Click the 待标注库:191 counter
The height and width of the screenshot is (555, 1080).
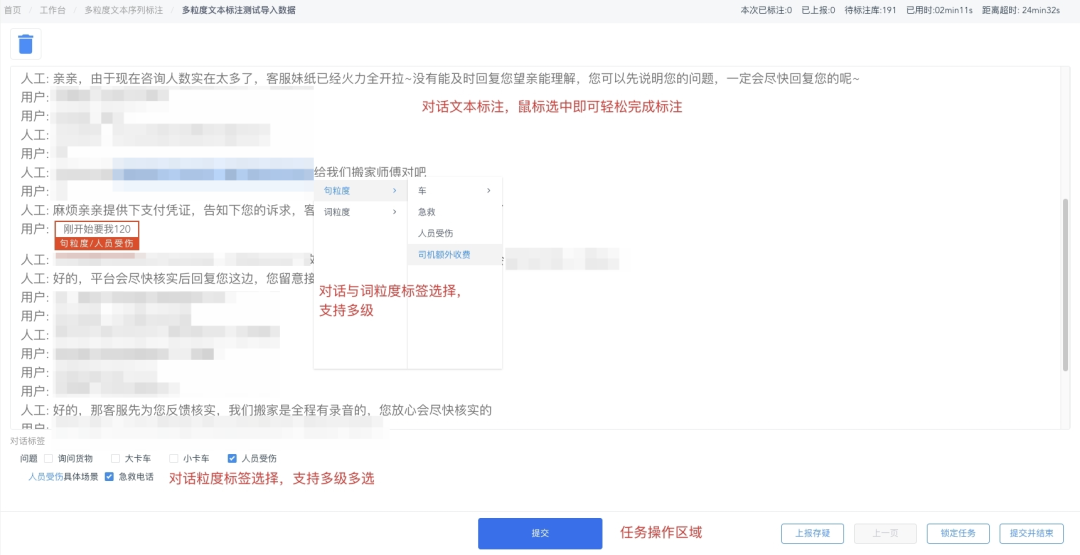(x=871, y=10)
